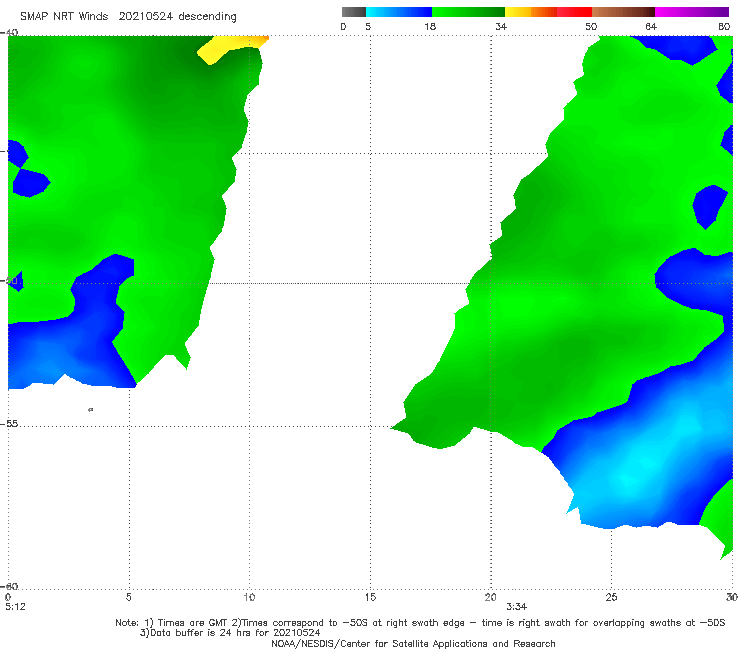This screenshot has height=650, width=740.
Task: Click the colorbar label '50'
Action: pos(591,27)
